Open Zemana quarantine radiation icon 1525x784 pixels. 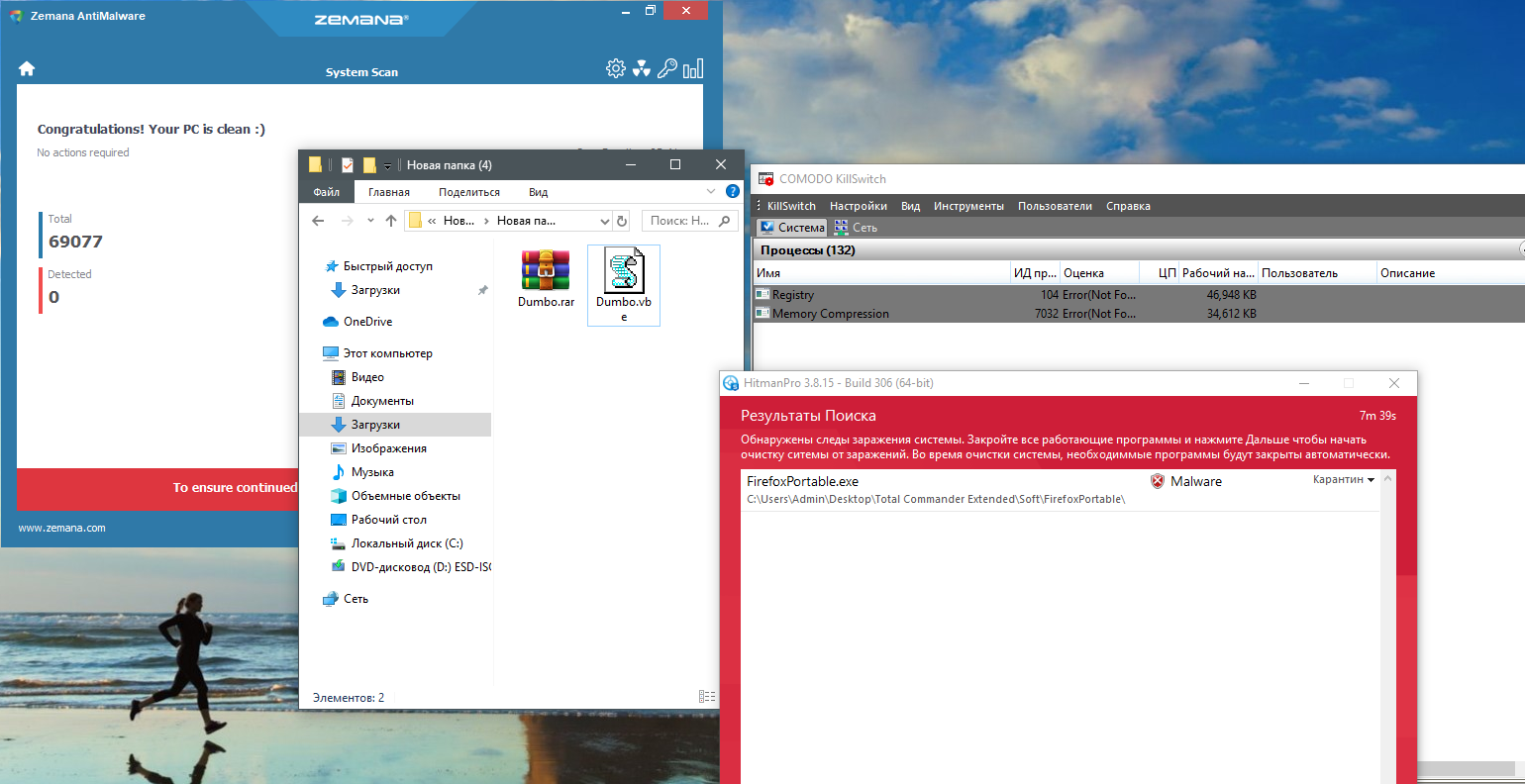pos(642,68)
